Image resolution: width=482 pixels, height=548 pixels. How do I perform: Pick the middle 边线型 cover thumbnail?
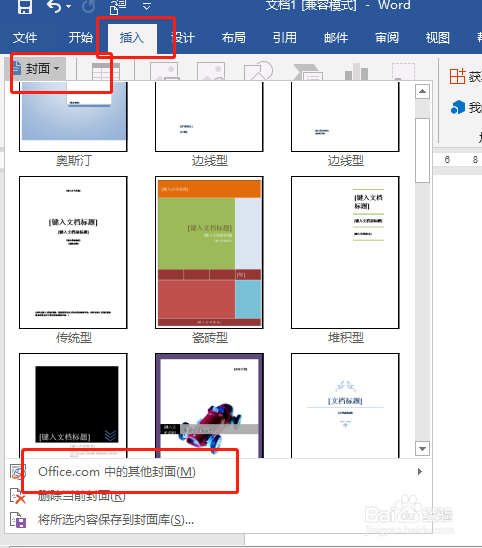(x=209, y=117)
